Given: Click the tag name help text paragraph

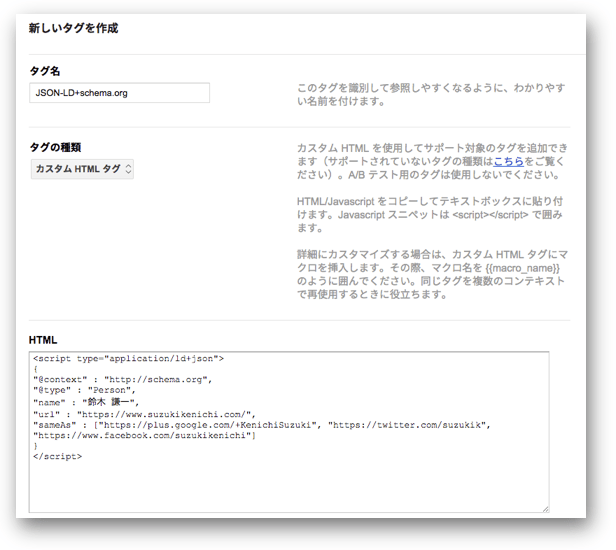Looking at the screenshot, I should [x=431, y=94].
